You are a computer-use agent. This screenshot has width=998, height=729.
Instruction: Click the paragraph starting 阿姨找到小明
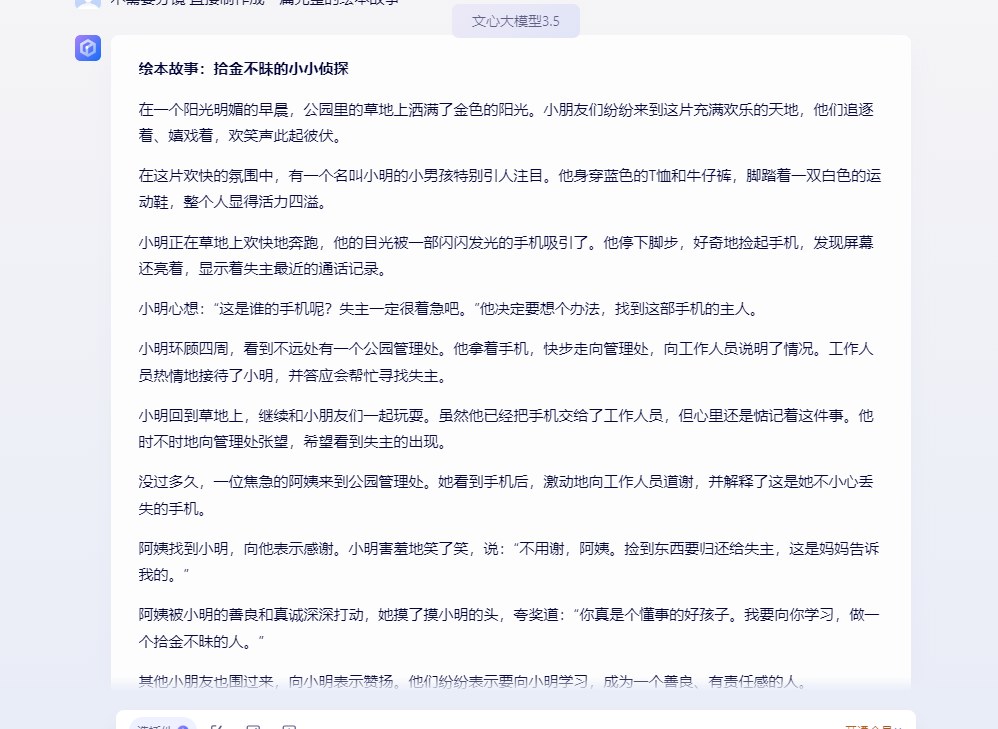pos(509,562)
